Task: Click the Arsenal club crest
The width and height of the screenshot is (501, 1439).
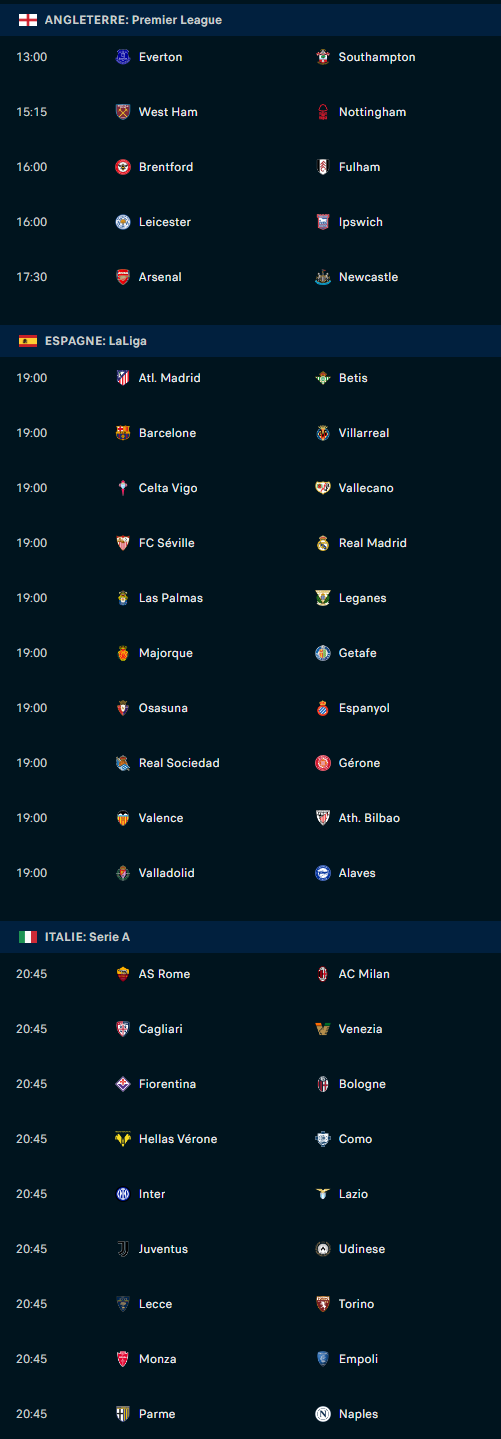Action: pyautogui.click(x=123, y=277)
